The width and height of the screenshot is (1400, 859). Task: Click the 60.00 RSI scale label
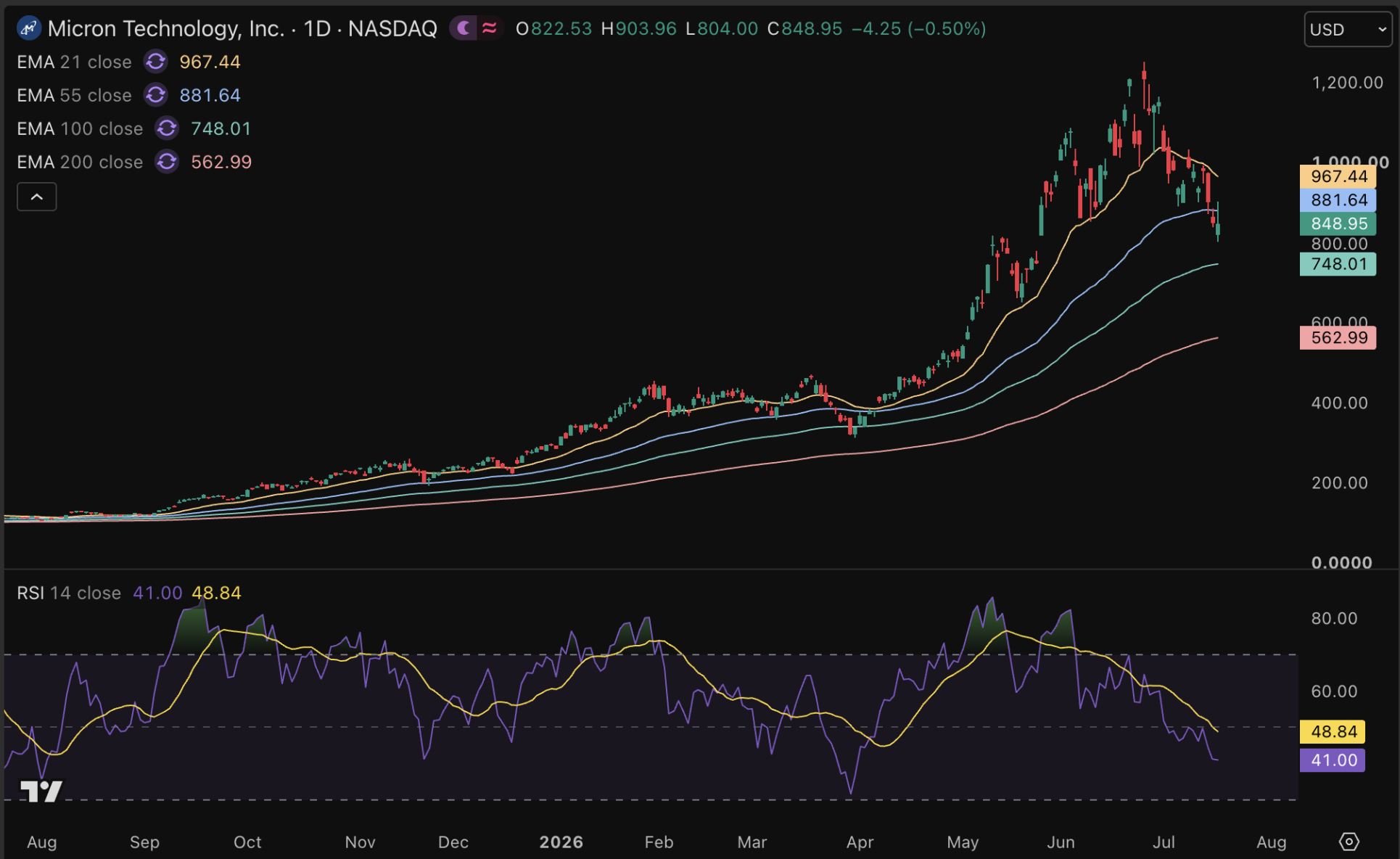pos(1334,691)
